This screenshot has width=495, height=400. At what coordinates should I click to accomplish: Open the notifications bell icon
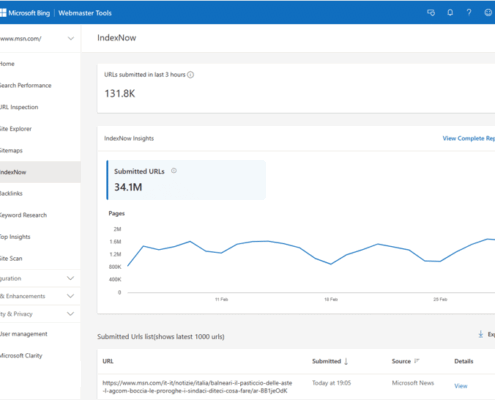tap(450, 13)
